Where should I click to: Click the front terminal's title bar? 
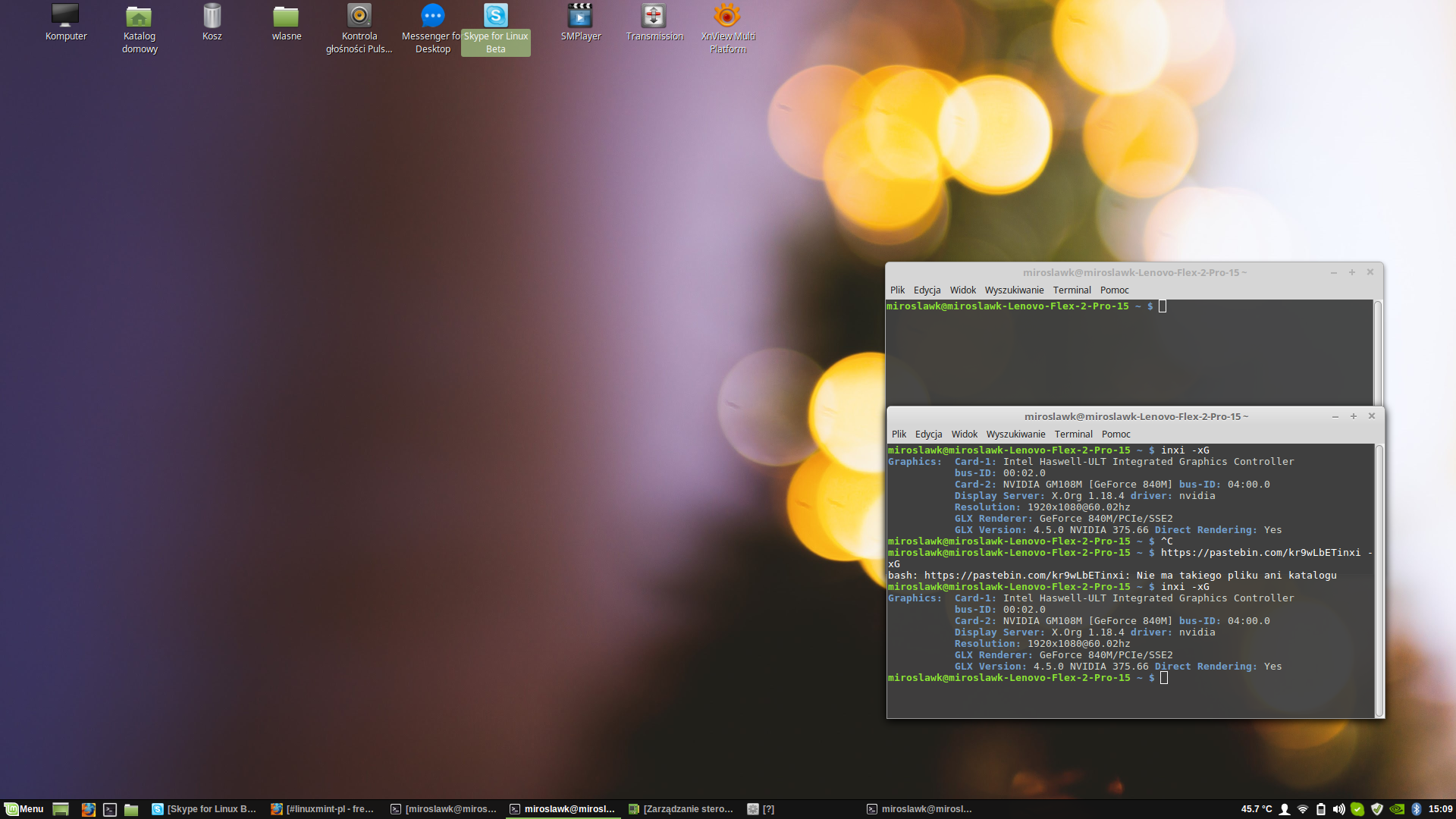(x=1136, y=416)
